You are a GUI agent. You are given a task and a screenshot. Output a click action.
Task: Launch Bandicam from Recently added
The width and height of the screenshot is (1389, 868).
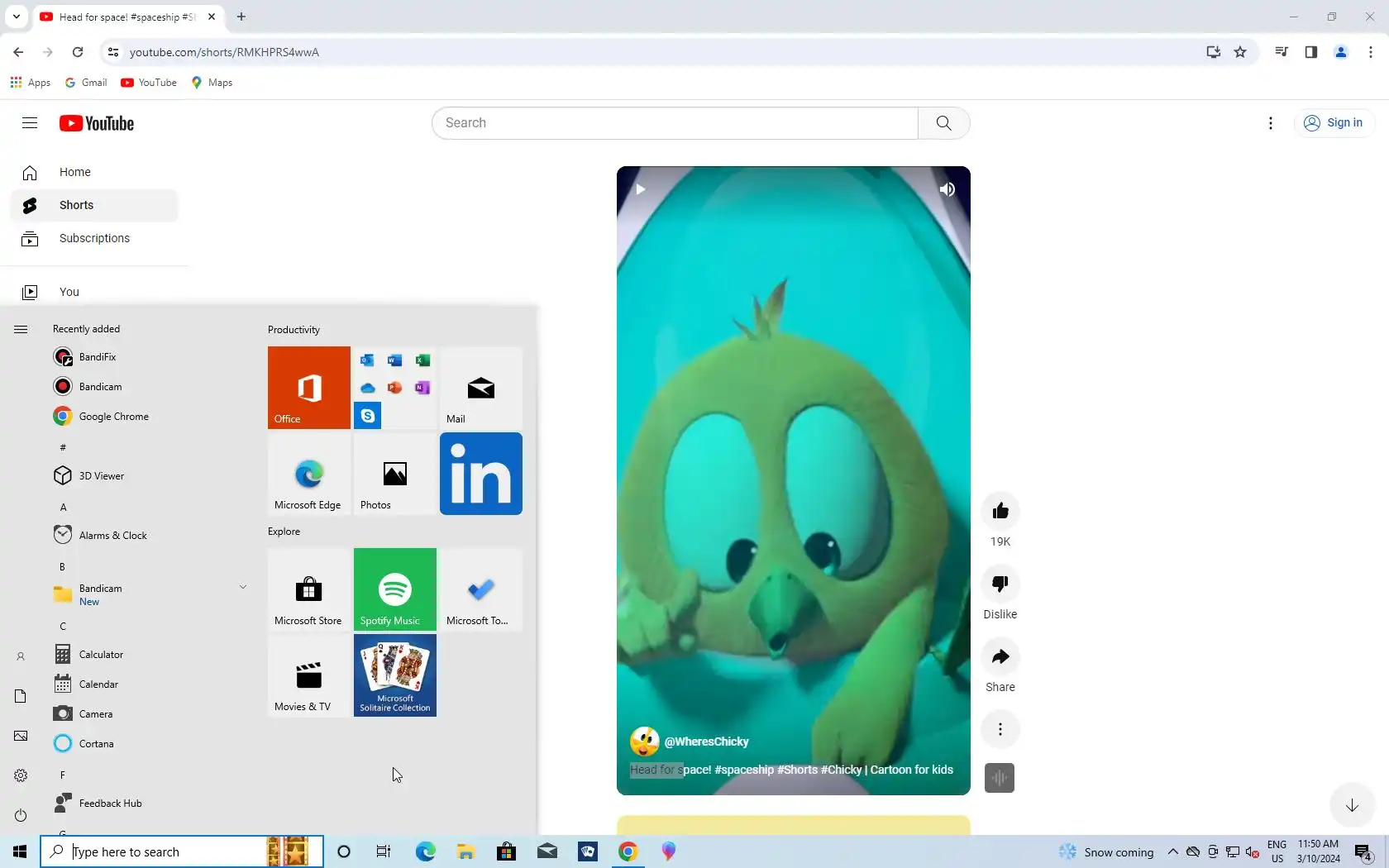(x=149, y=387)
